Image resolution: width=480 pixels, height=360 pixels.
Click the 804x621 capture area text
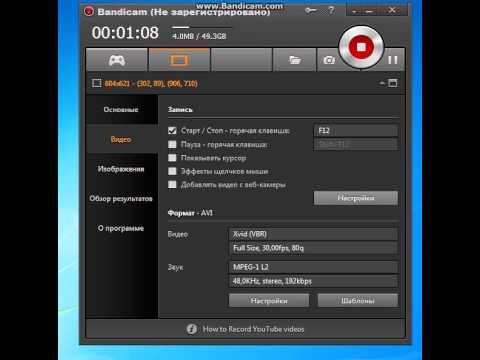151,83
